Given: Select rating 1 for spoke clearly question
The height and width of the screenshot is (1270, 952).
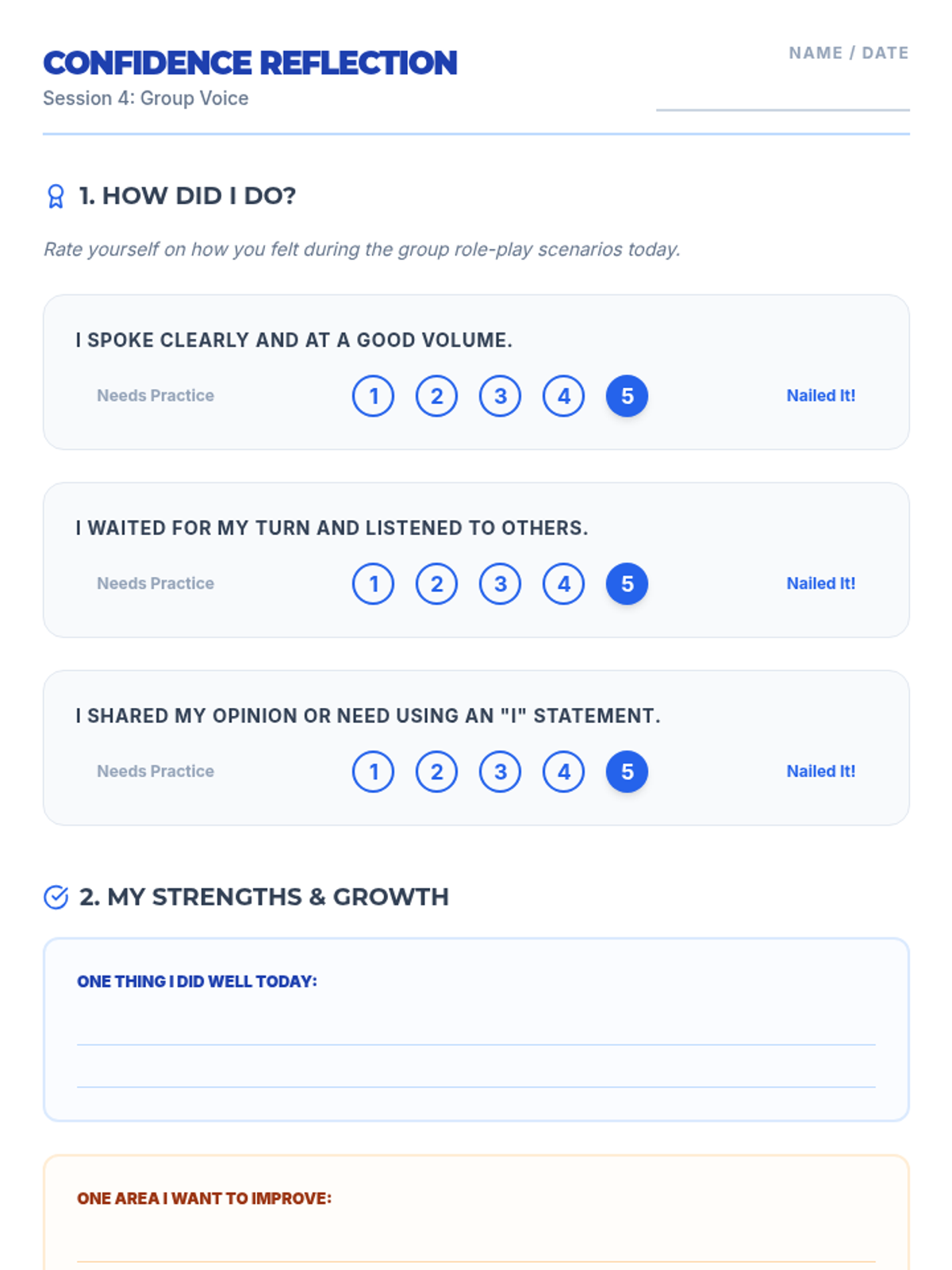Looking at the screenshot, I should 374,396.
